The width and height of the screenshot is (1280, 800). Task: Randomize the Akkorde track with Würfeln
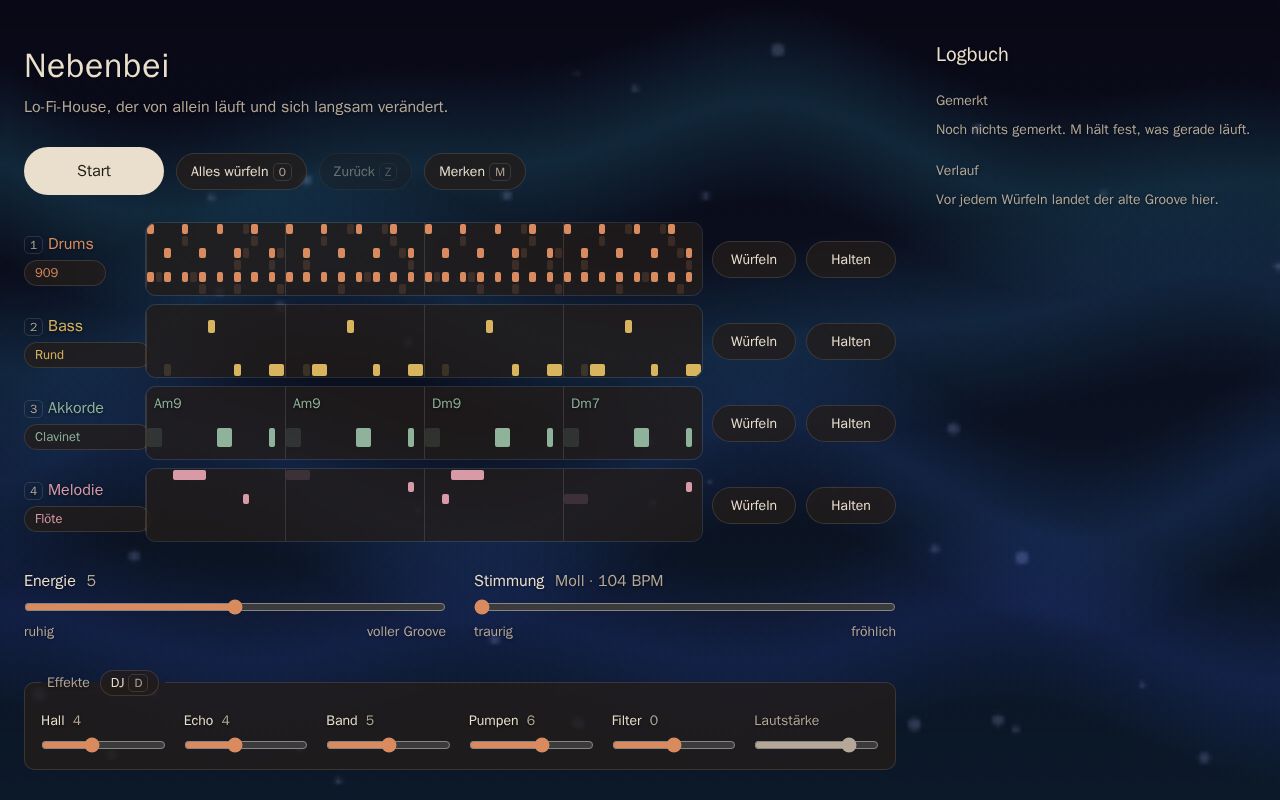pyautogui.click(x=754, y=423)
